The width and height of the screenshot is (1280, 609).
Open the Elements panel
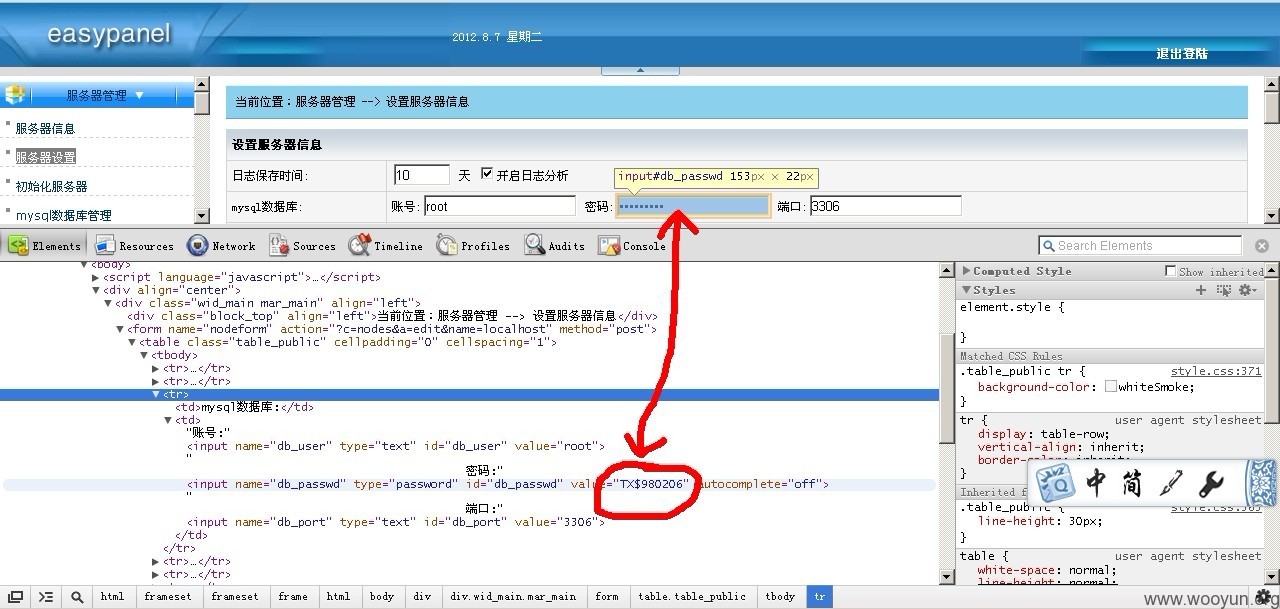45,245
